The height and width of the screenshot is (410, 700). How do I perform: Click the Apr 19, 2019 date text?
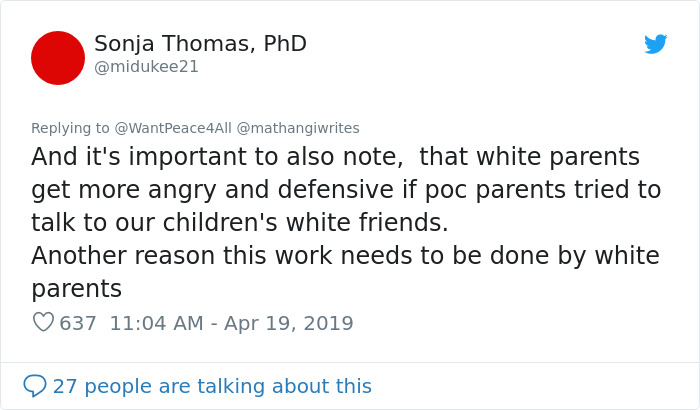pyautogui.click(x=289, y=323)
